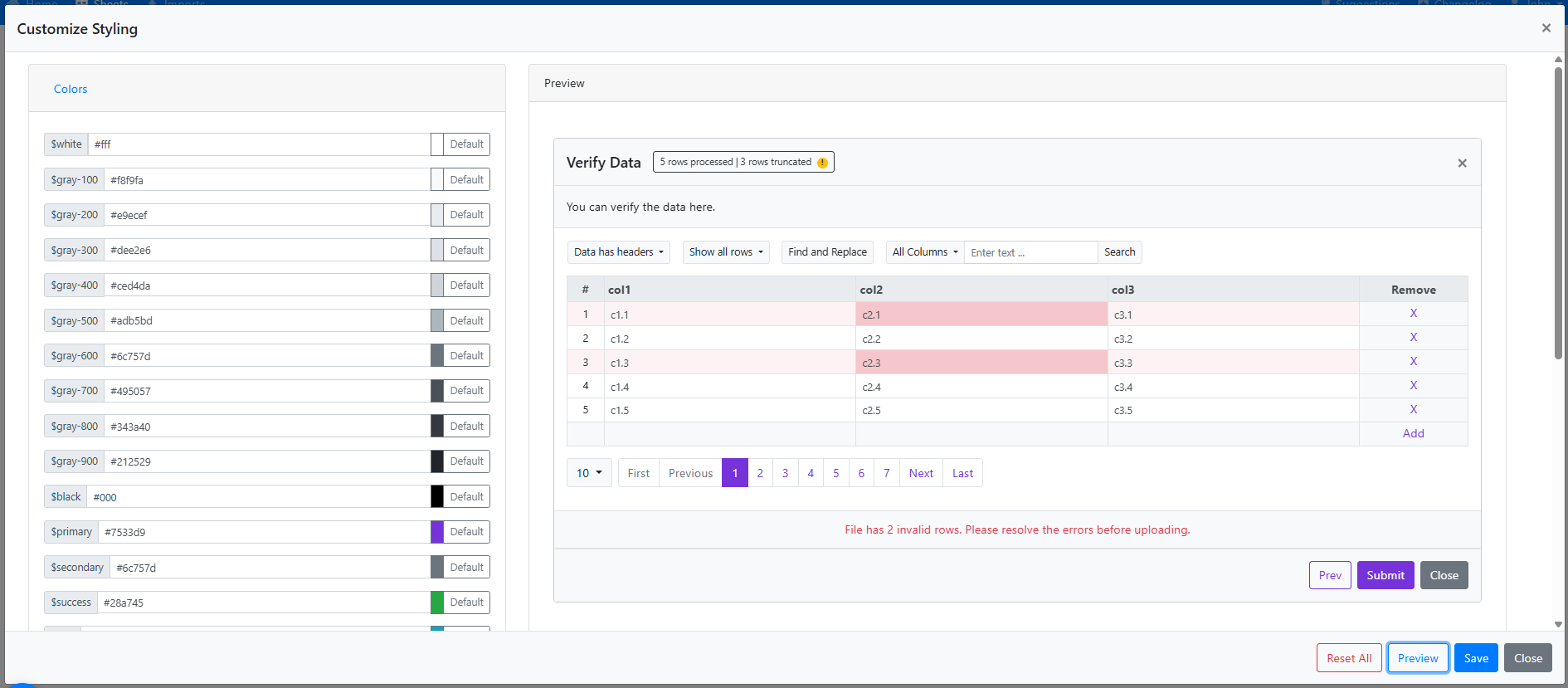Screen dimensions: 1568x688
Task: Remove row 4 using its X
Action: 1413,386
